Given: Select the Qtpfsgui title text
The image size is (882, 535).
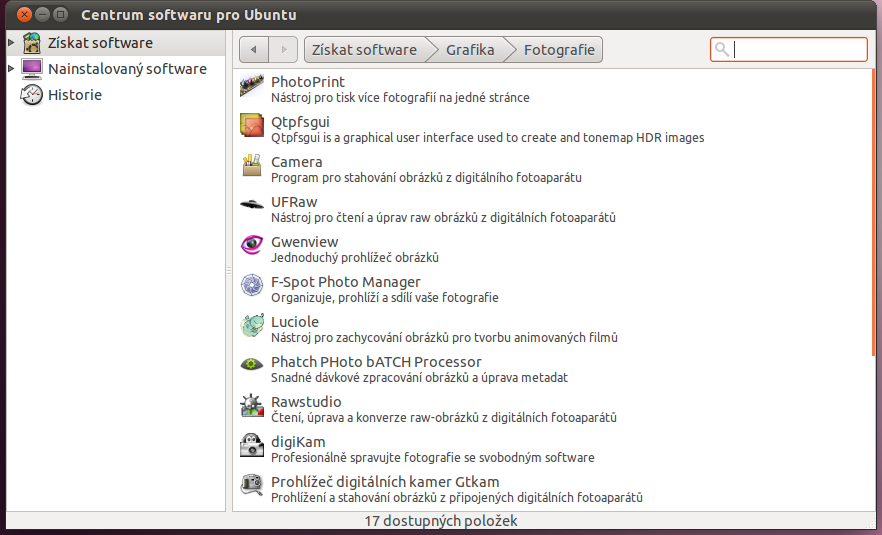Looking at the screenshot, I should coord(300,122).
